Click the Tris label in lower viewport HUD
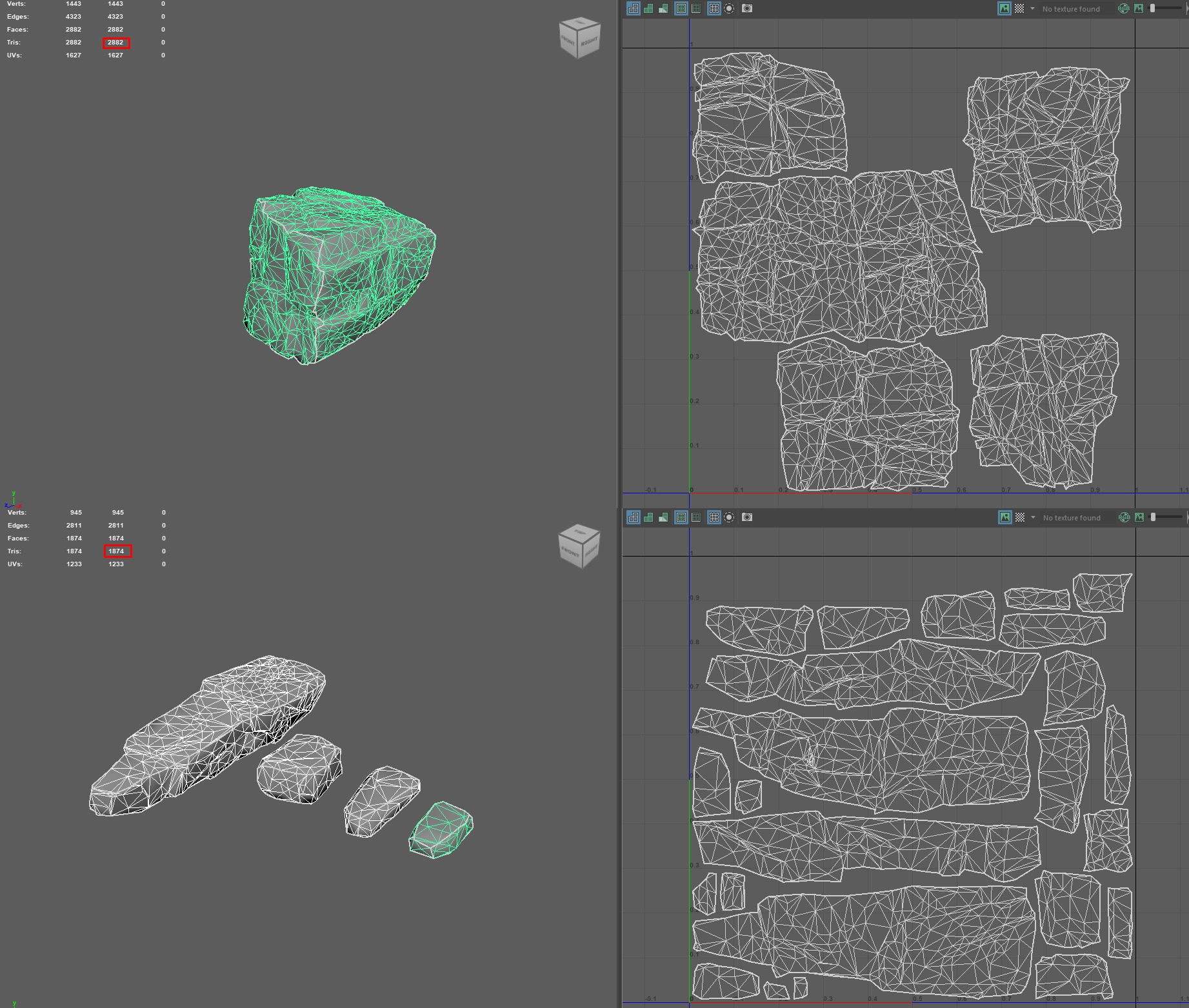The width and height of the screenshot is (1189, 1008). [14, 551]
